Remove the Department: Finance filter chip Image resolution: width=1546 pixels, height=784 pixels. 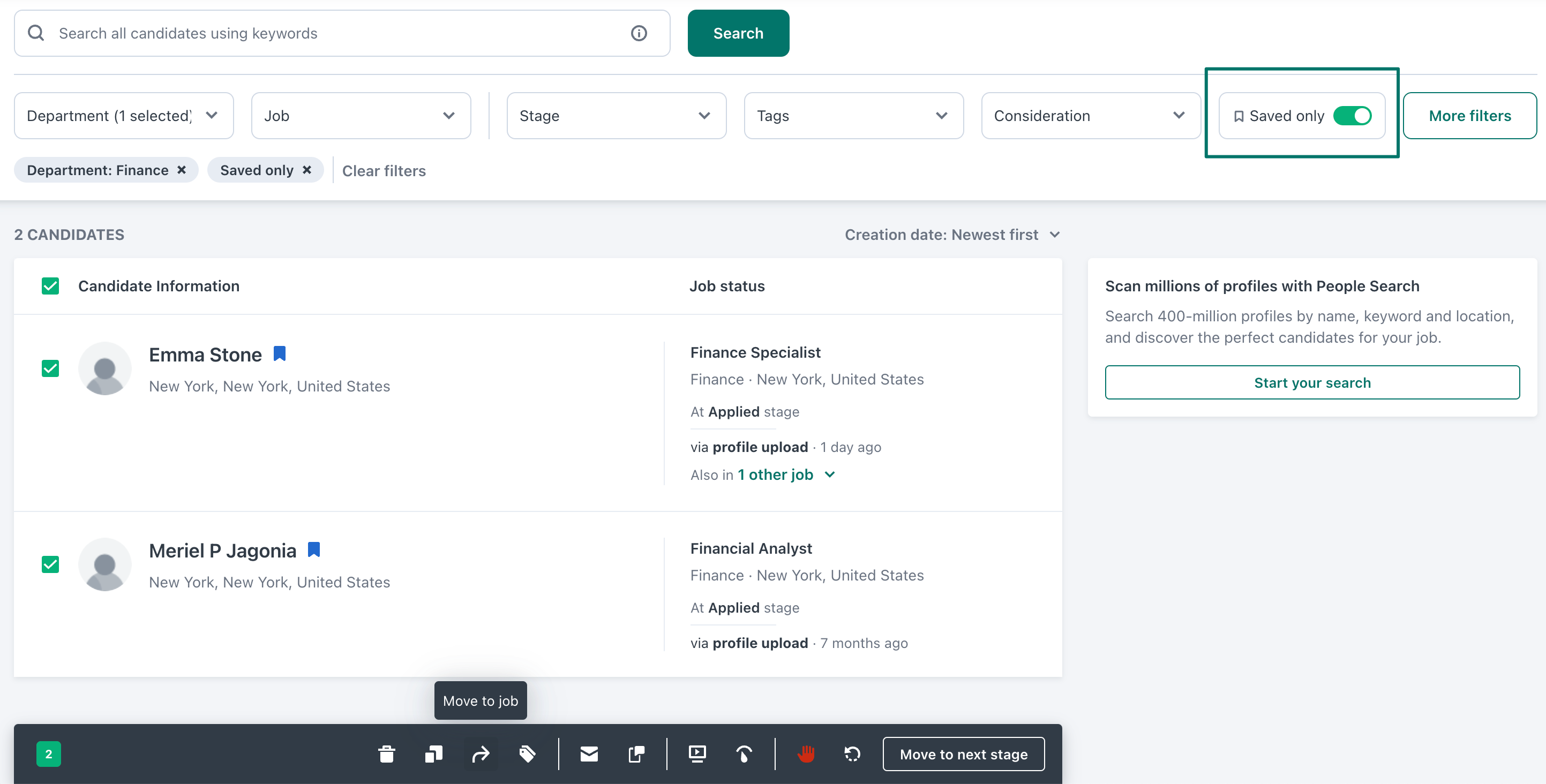click(181, 170)
